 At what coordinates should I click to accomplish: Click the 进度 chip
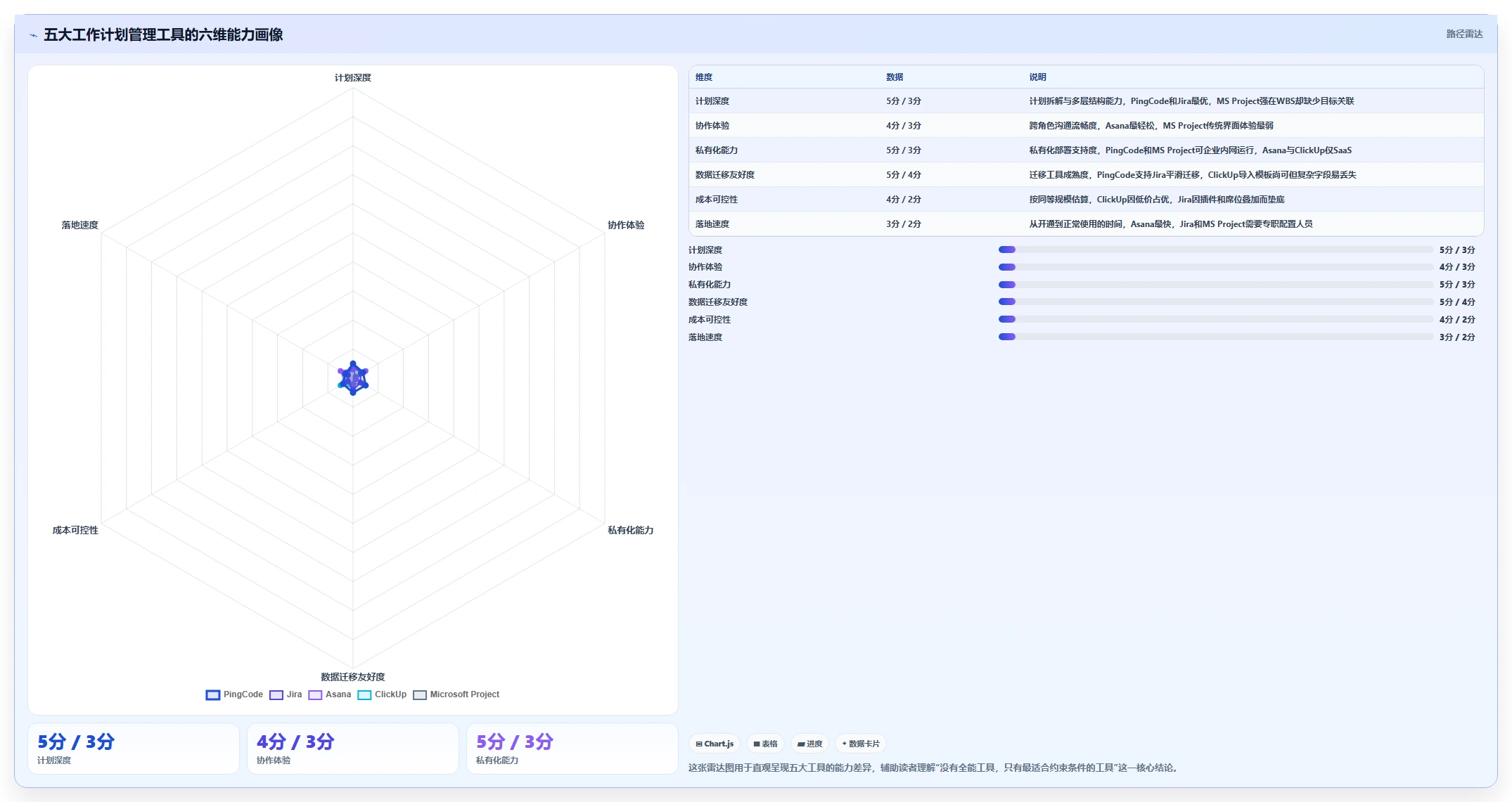pos(809,744)
